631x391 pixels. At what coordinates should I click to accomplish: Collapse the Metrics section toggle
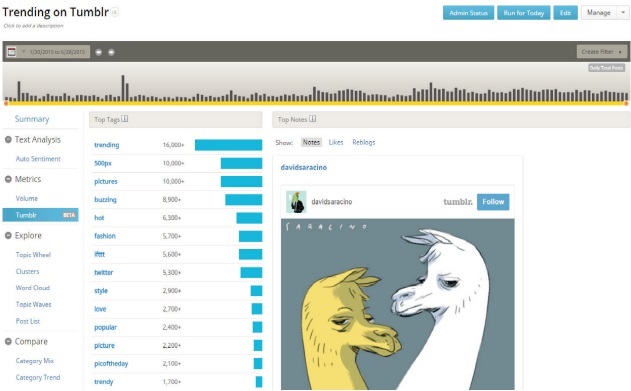point(8,179)
